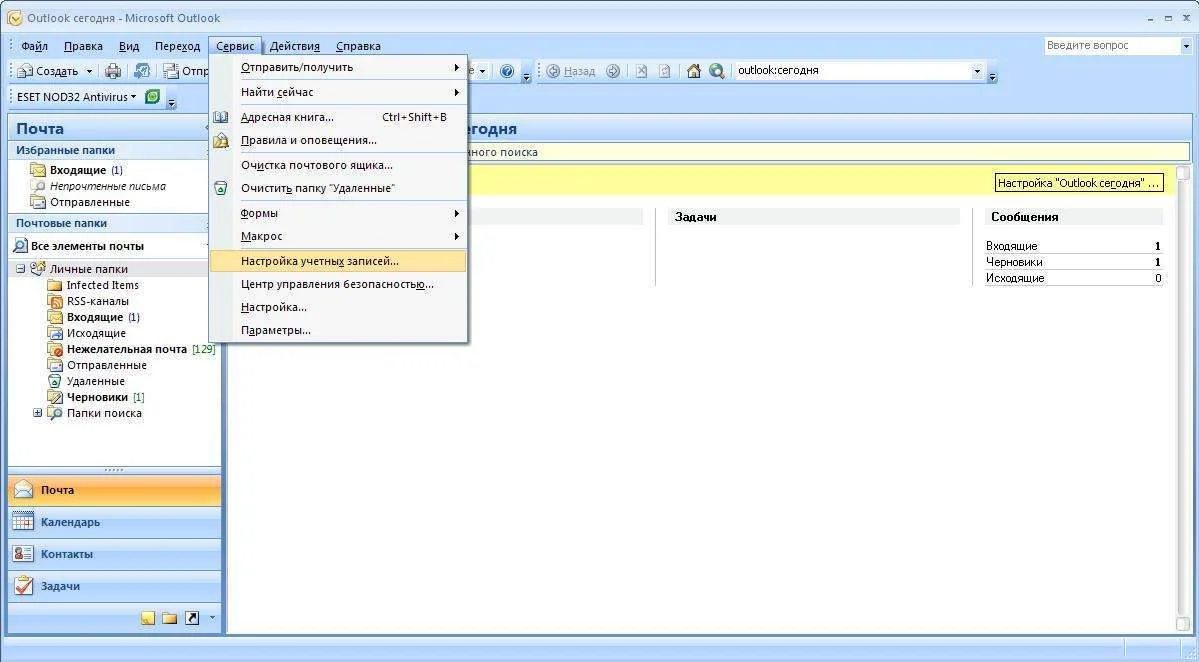Click the vertical scrollbar of Outlook Today pane
This screenshot has width=1199, height=662.
[1183, 398]
